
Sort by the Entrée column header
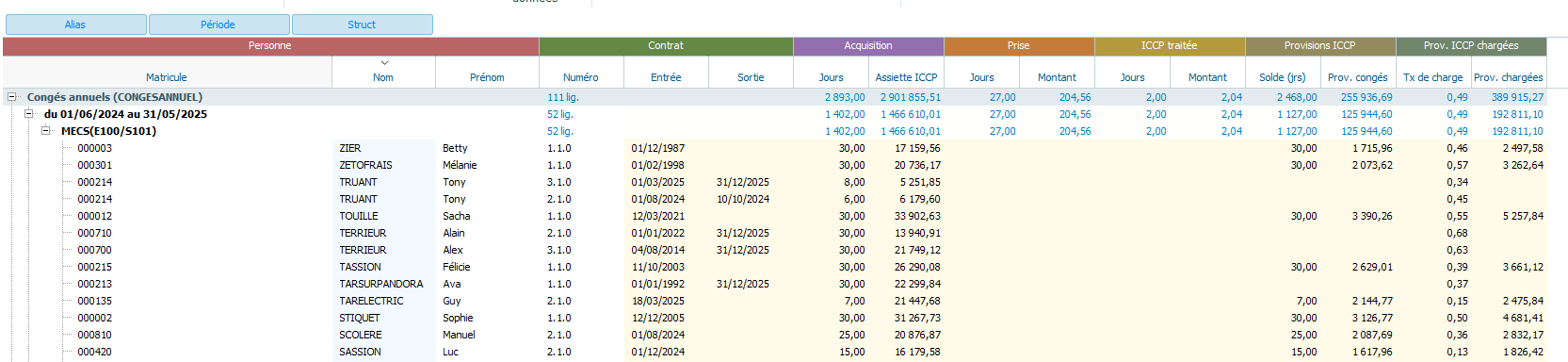tap(666, 77)
